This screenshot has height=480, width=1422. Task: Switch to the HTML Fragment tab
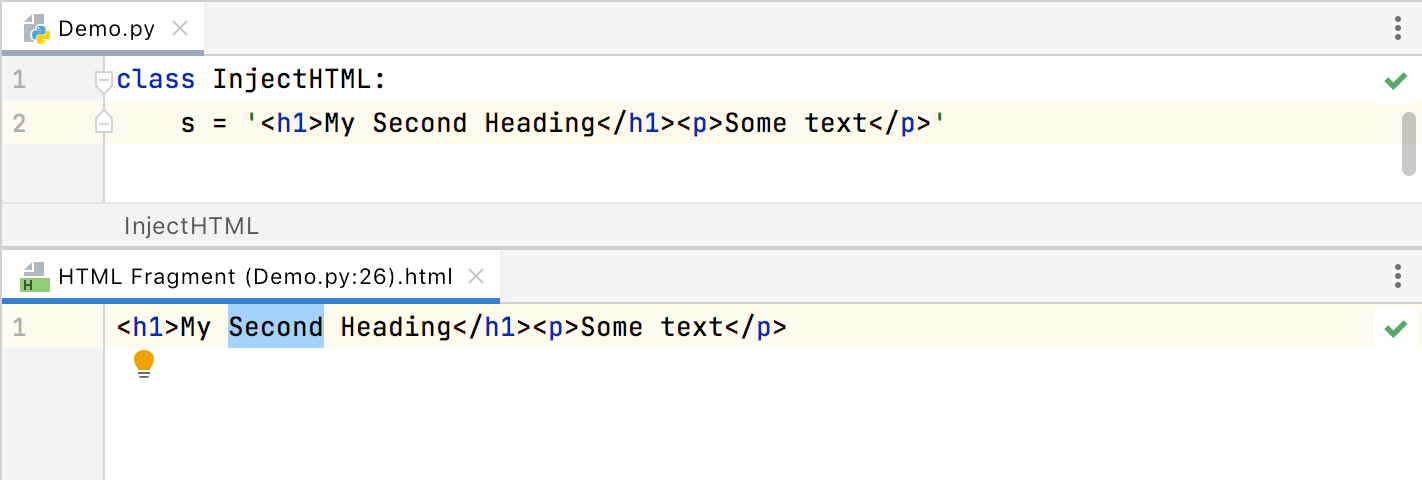(255, 276)
